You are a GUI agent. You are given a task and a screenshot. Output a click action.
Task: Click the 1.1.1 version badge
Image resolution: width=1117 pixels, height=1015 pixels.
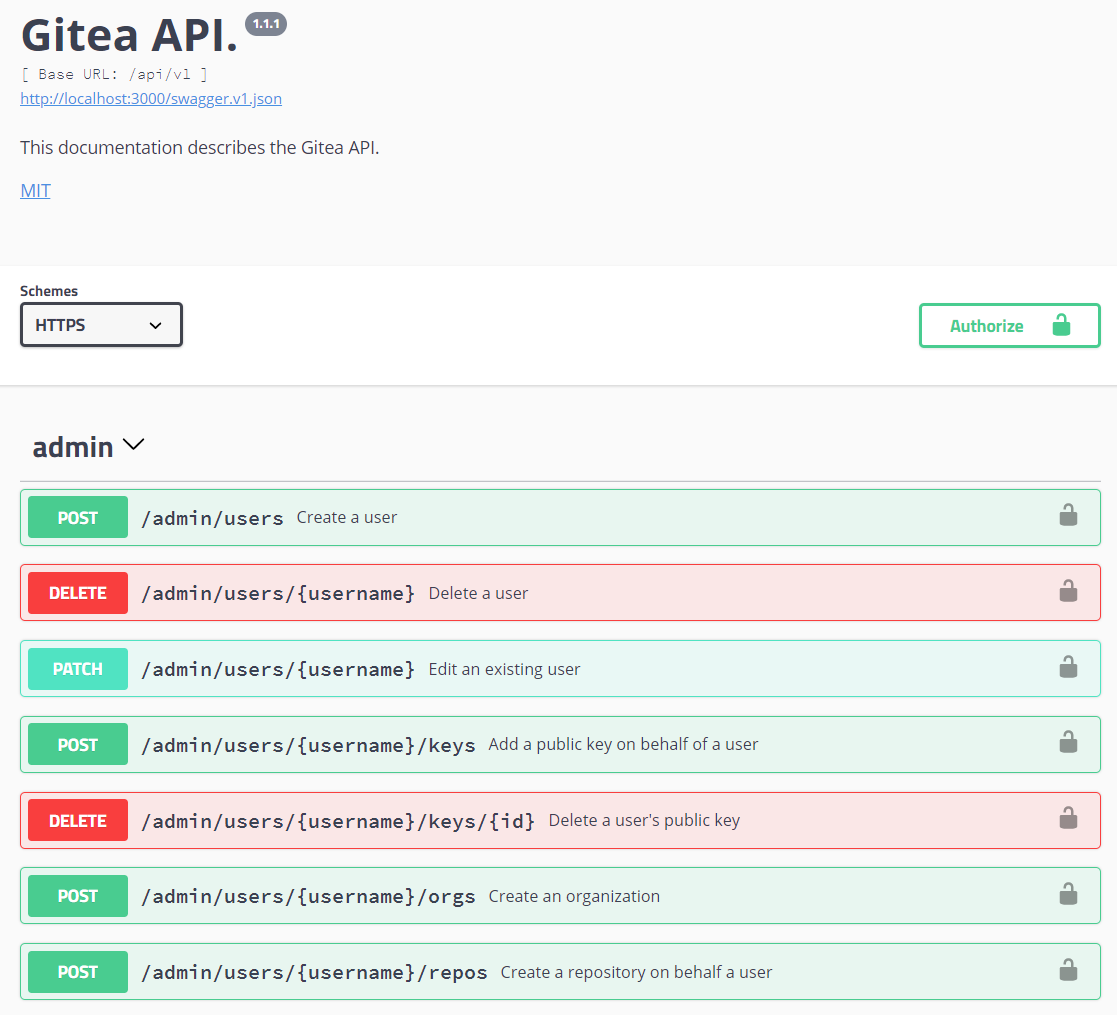[x=266, y=24]
